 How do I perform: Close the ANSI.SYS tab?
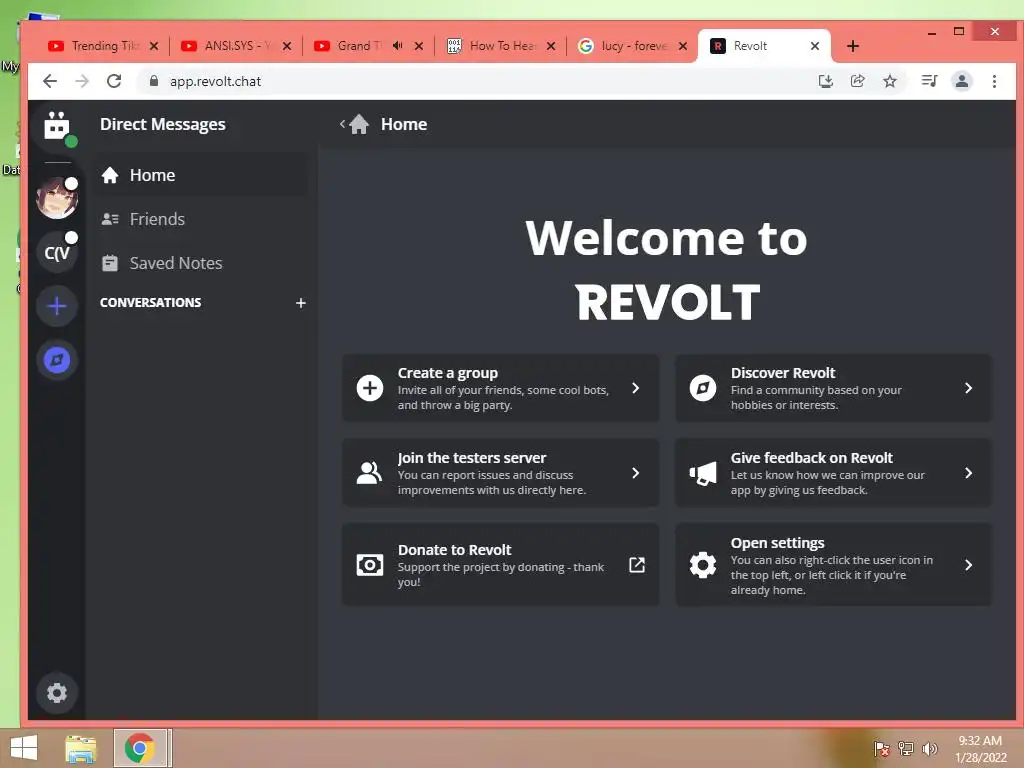(x=287, y=46)
